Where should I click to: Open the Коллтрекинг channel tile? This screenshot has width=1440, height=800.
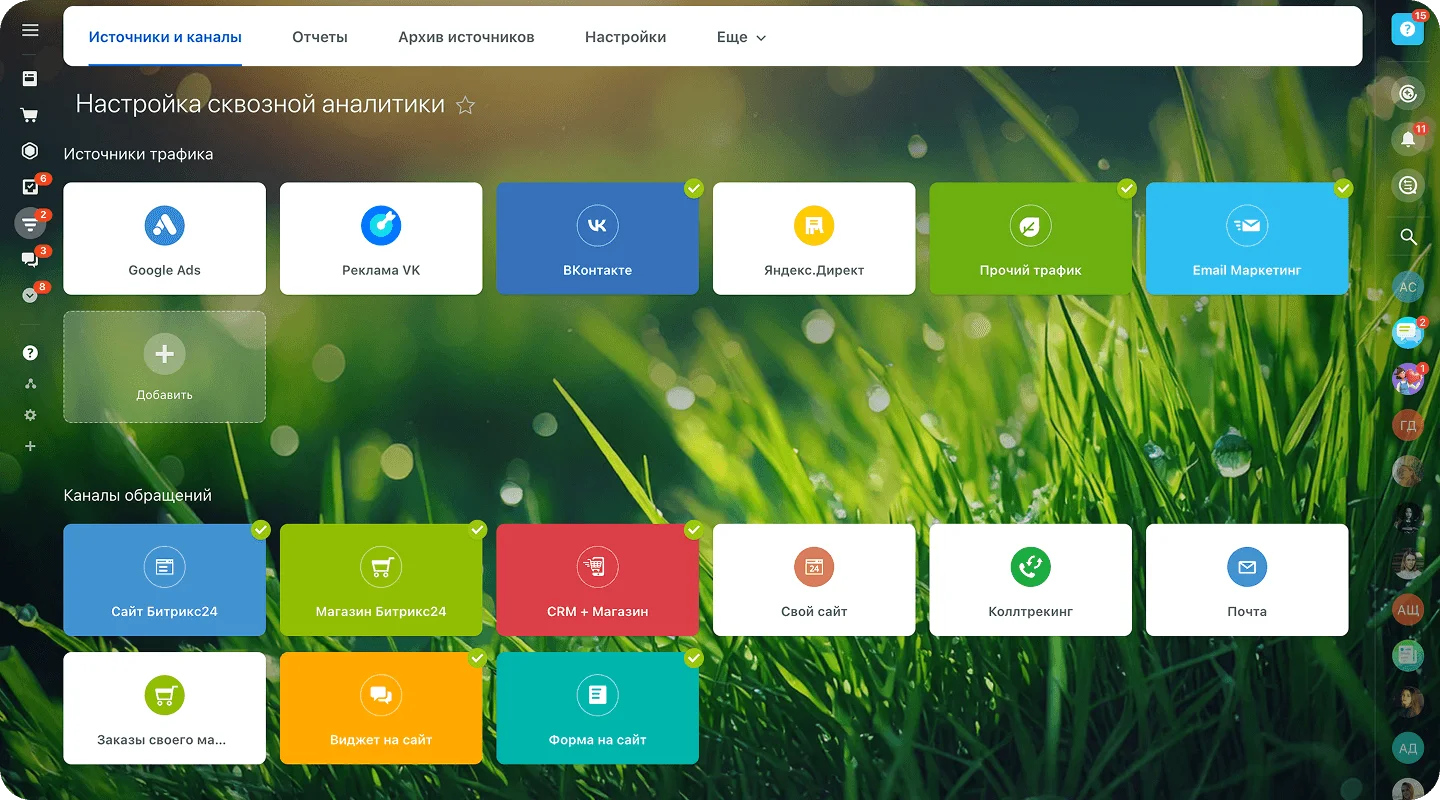[x=1030, y=580]
